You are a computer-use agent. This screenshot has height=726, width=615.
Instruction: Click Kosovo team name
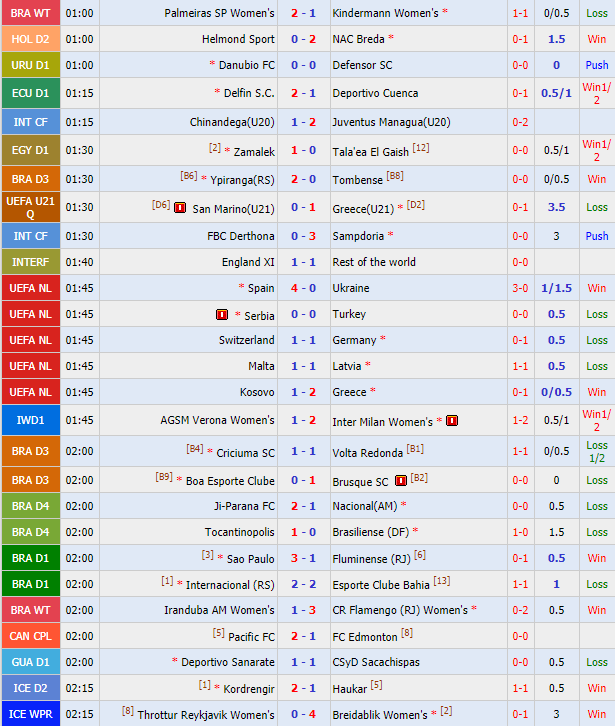[257, 392]
